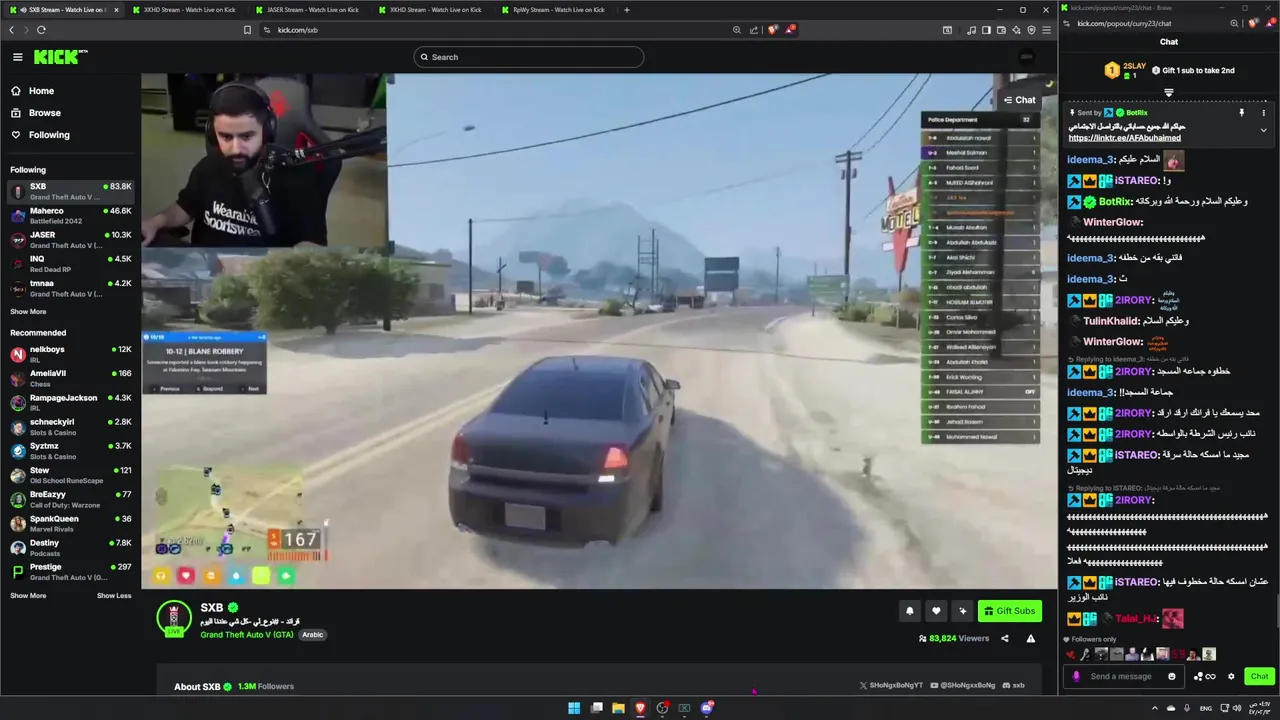1280x720 pixels.
Task: Open a new browser tab
Action: pos(627,9)
